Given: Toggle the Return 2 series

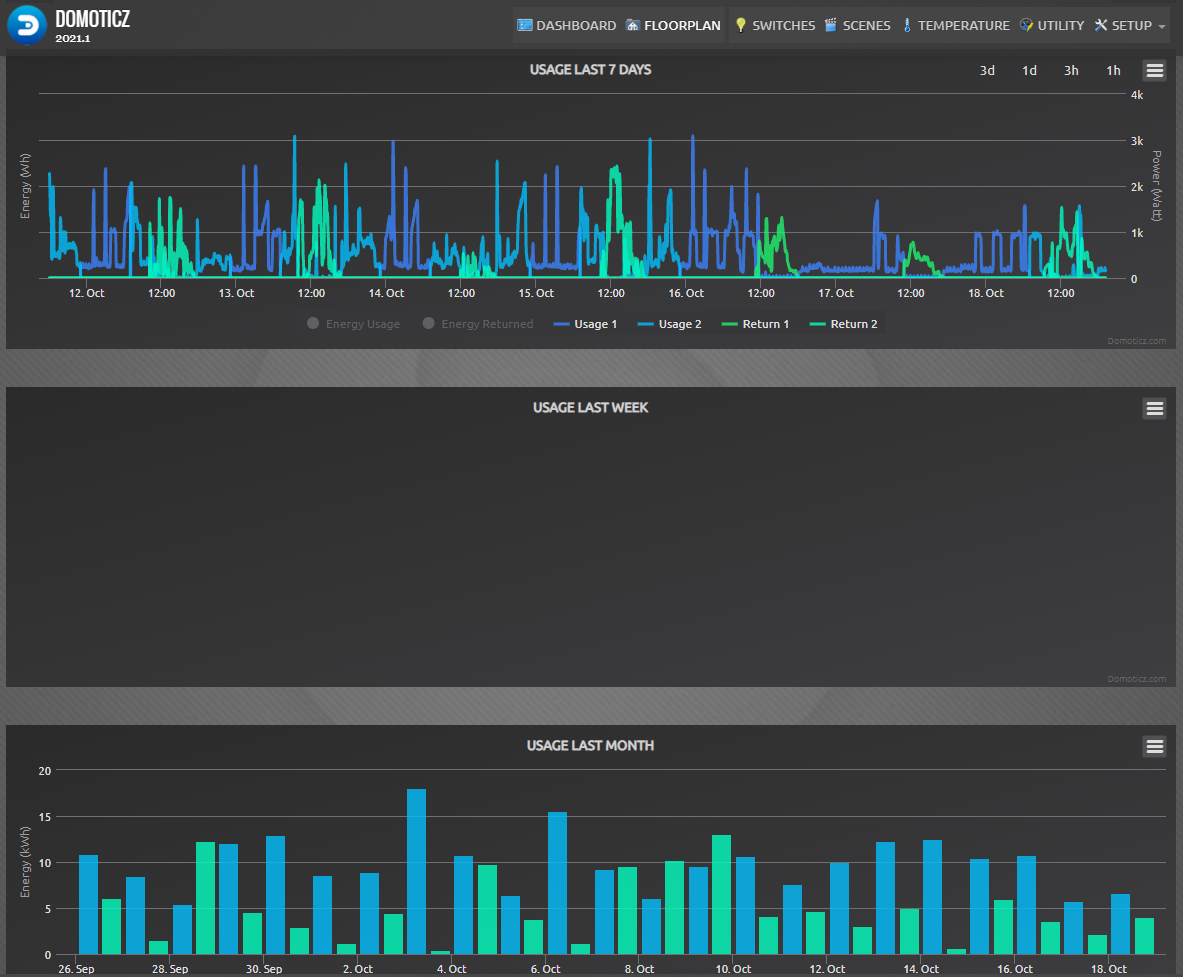Looking at the screenshot, I should click(x=843, y=324).
